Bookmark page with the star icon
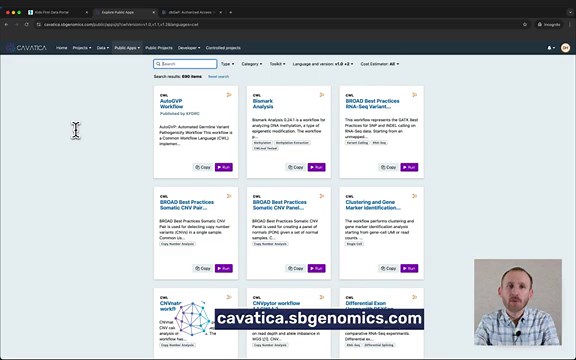This screenshot has width=576, height=360. click(525, 25)
